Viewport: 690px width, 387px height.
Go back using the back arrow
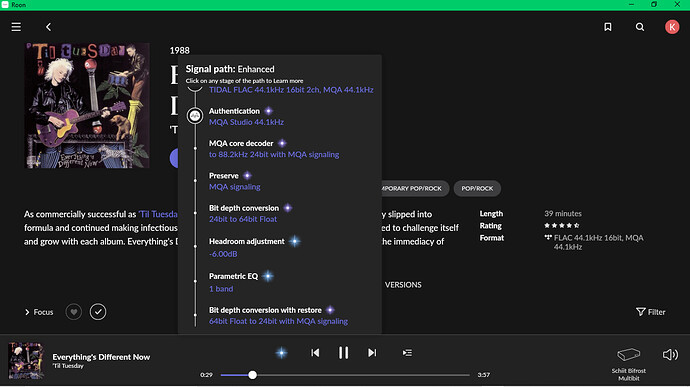tap(48, 27)
